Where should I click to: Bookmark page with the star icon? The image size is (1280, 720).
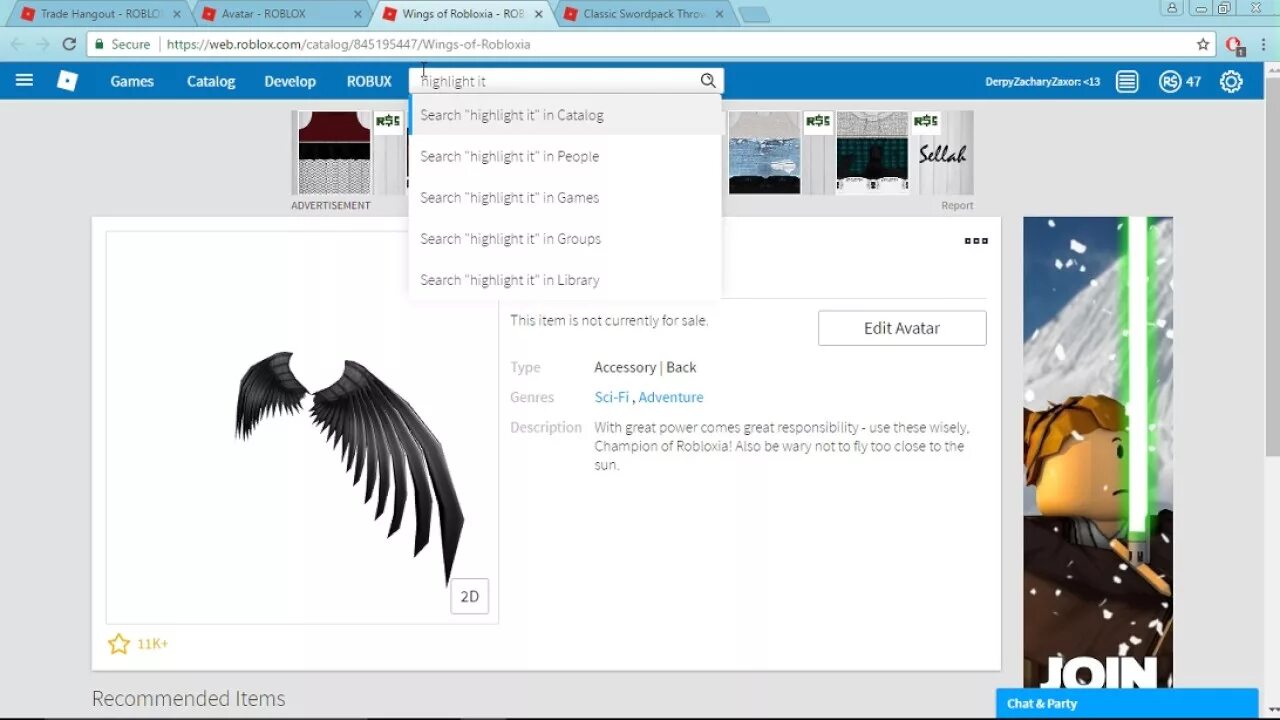[x=1203, y=44]
